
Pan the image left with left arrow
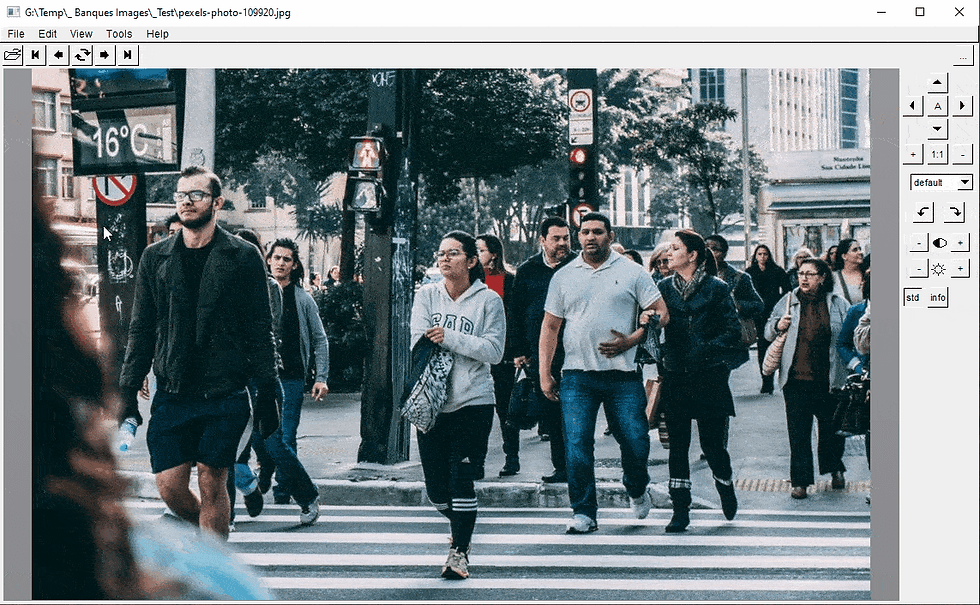912,106
